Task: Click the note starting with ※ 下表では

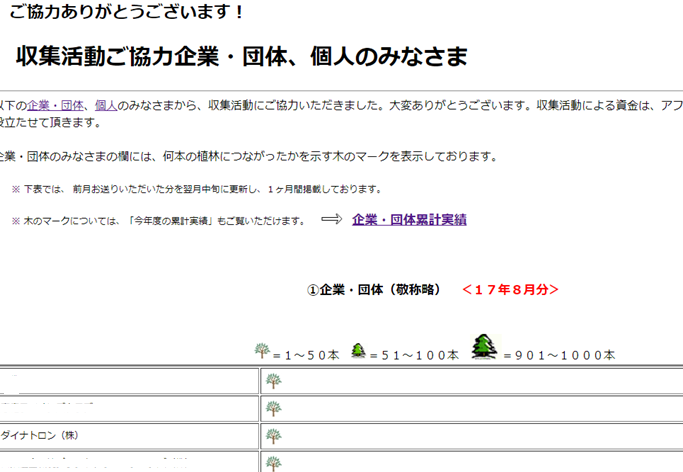Action: pos(196,189)
